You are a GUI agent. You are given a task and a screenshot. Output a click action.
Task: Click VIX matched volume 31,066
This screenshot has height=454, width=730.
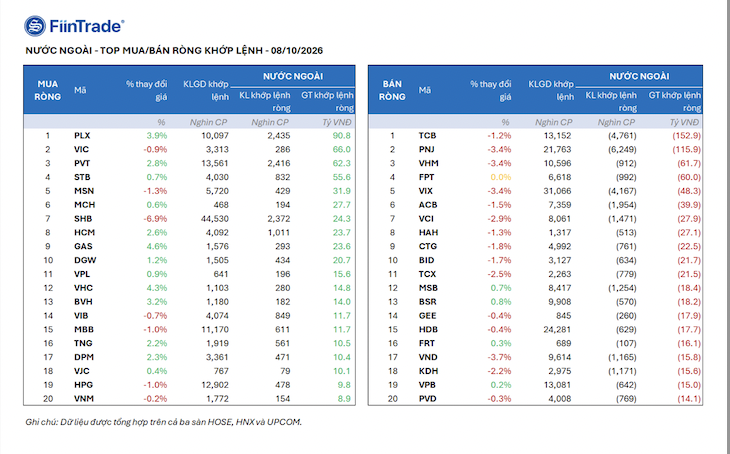[x=557, y=191]
